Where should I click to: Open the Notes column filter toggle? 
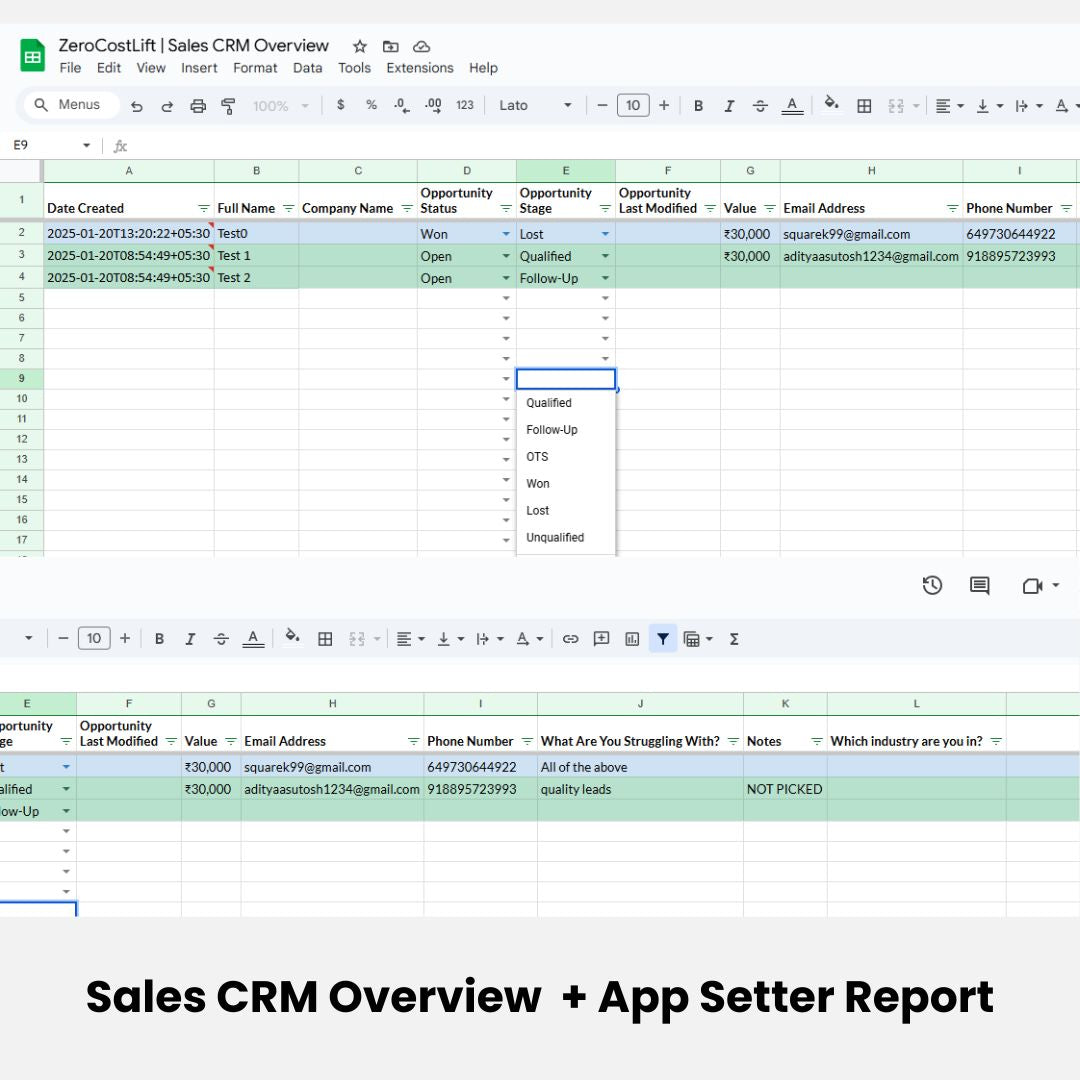pos(816,742)
